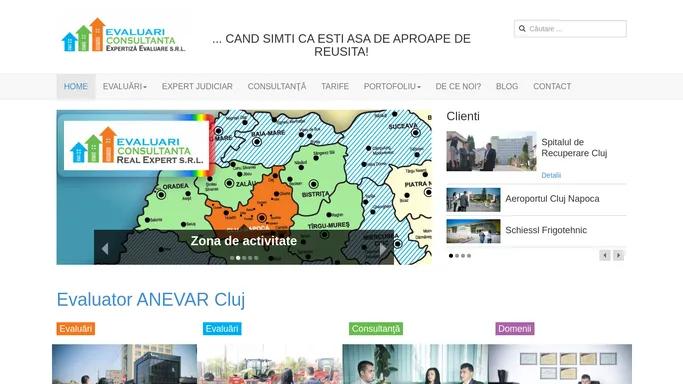Focus the Căutare search field

click(x=570, y=29)
